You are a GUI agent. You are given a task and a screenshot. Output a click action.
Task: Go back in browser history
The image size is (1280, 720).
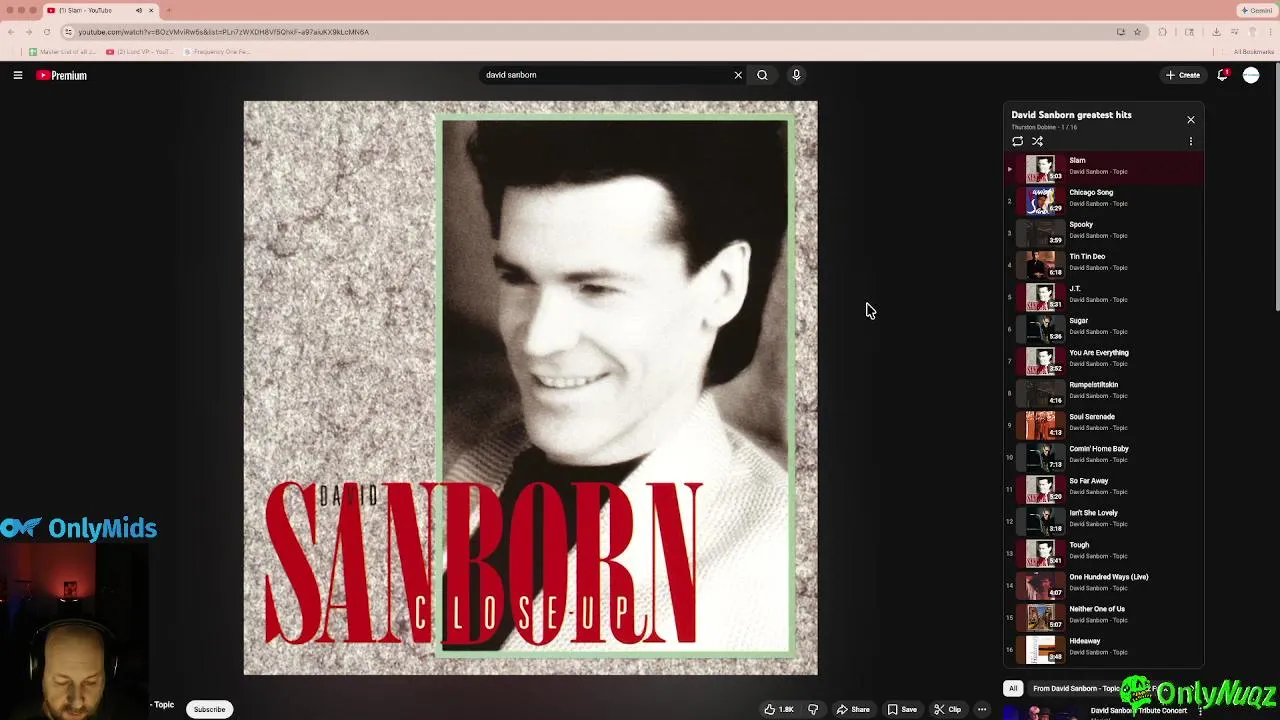[11, 32]
